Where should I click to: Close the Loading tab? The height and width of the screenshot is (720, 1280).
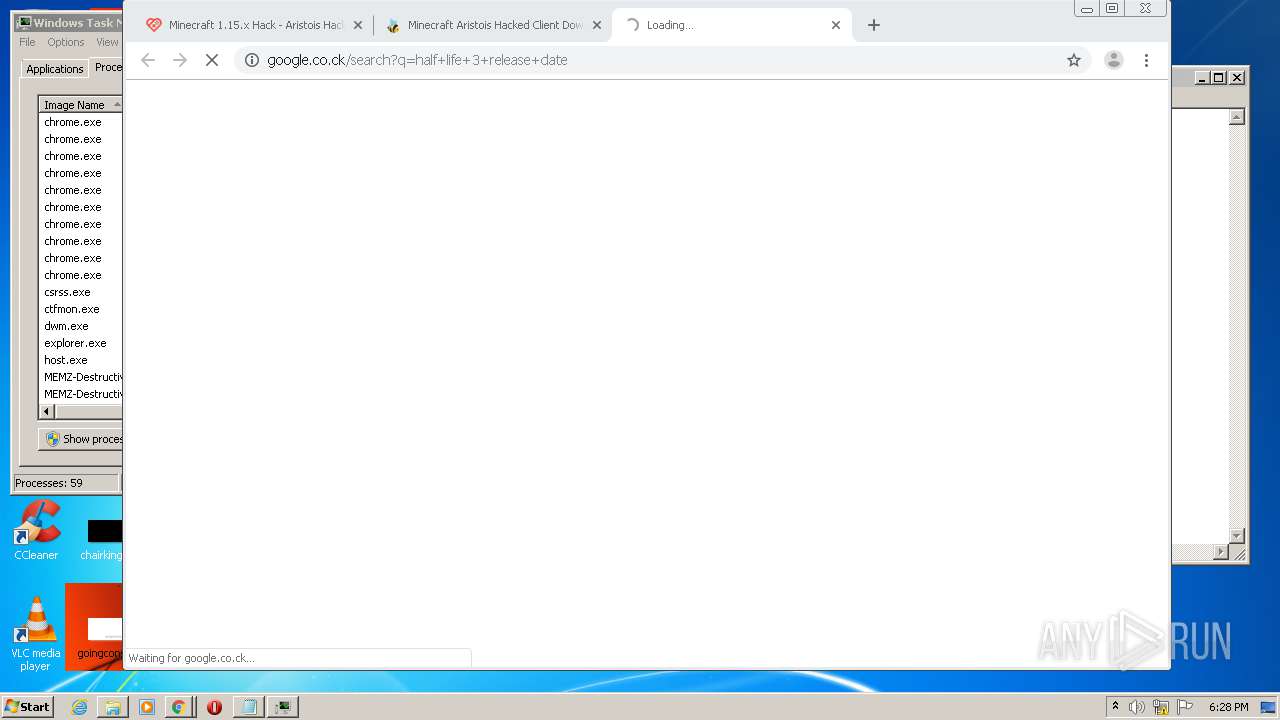click(836, 25)
